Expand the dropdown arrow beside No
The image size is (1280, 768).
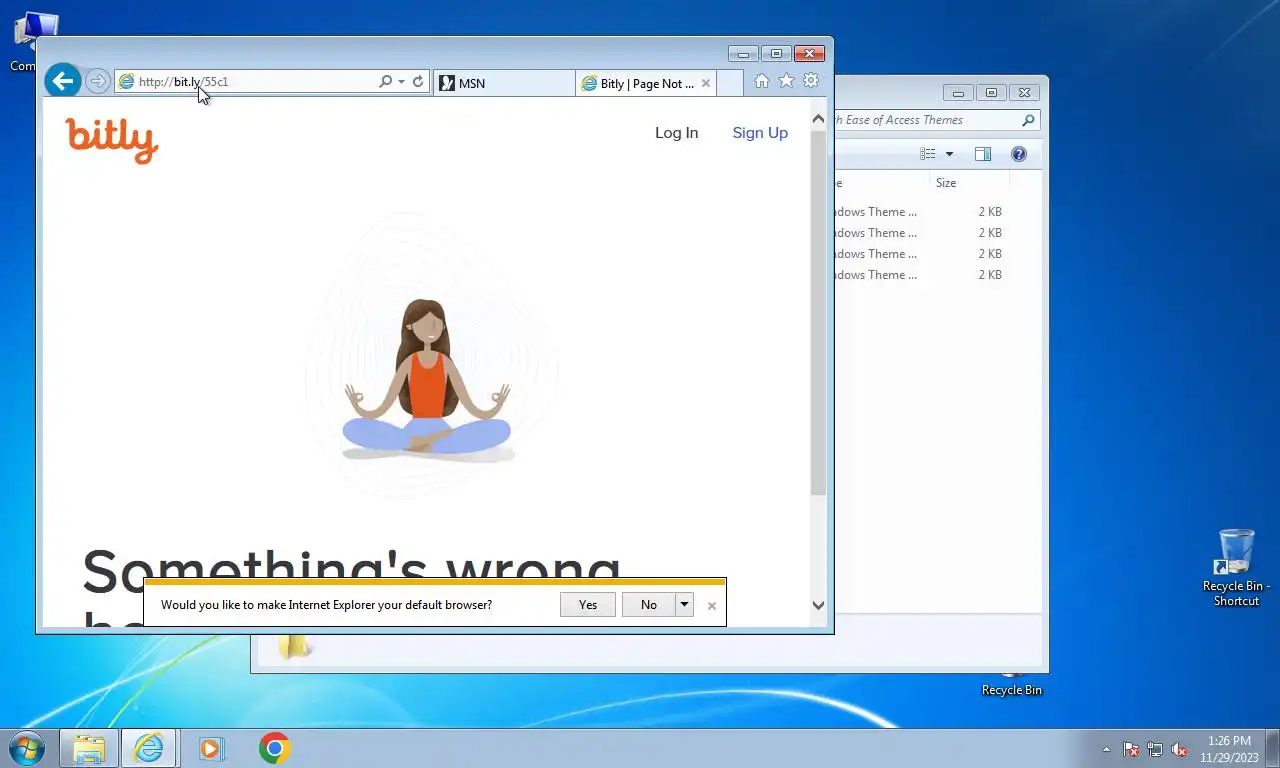tap(684, 605)
